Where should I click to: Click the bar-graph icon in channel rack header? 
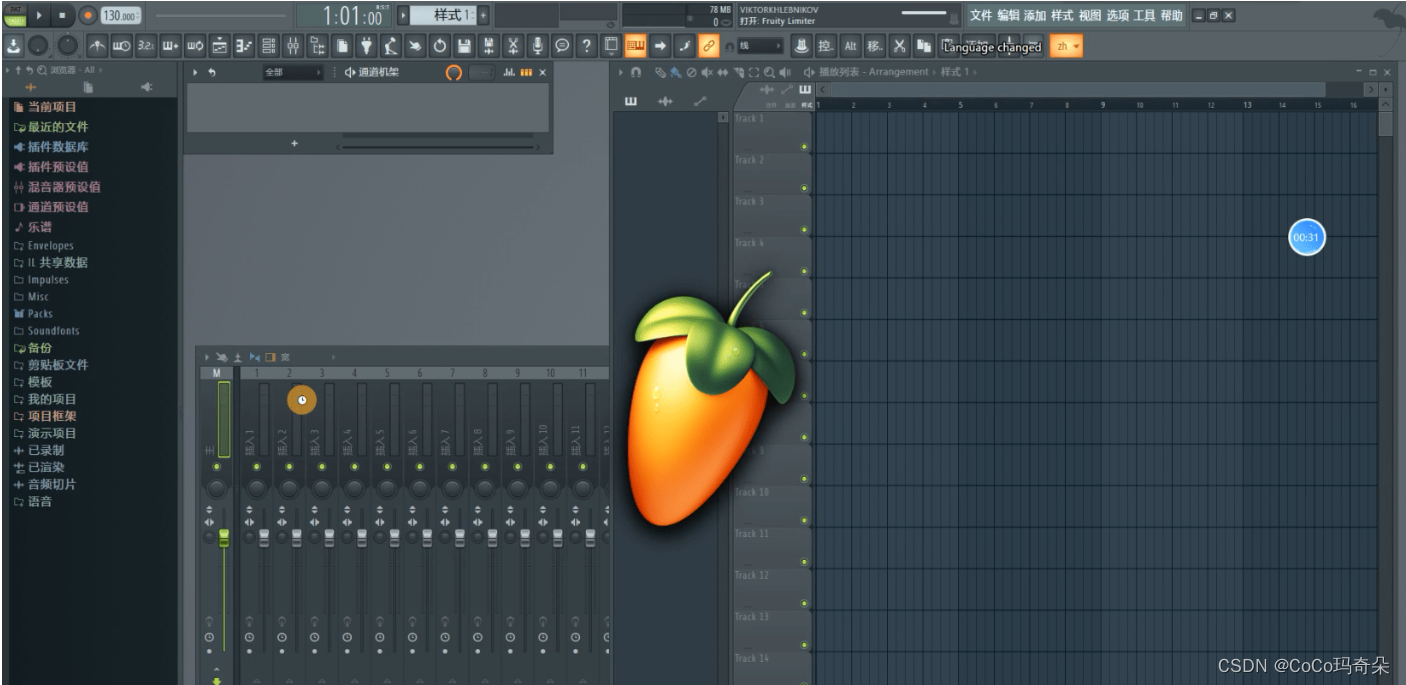(509, 72)
